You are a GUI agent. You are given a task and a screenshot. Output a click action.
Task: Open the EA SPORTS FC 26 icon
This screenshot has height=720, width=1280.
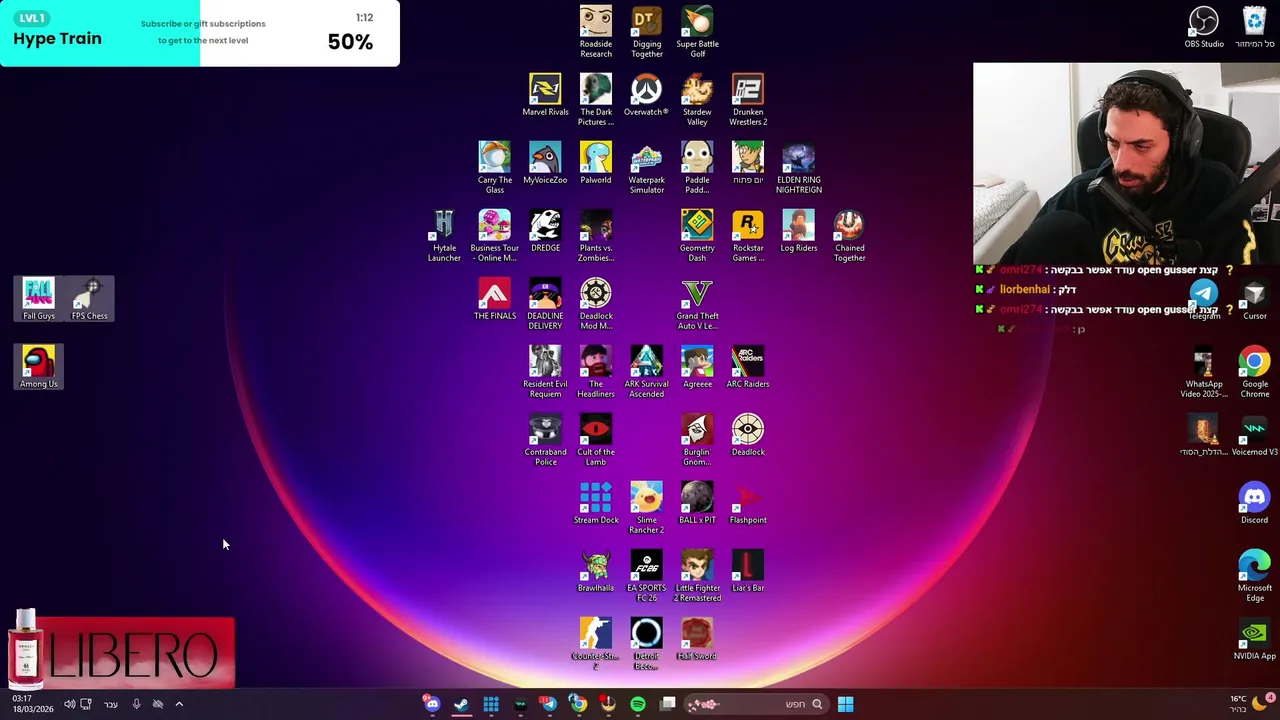646,576
